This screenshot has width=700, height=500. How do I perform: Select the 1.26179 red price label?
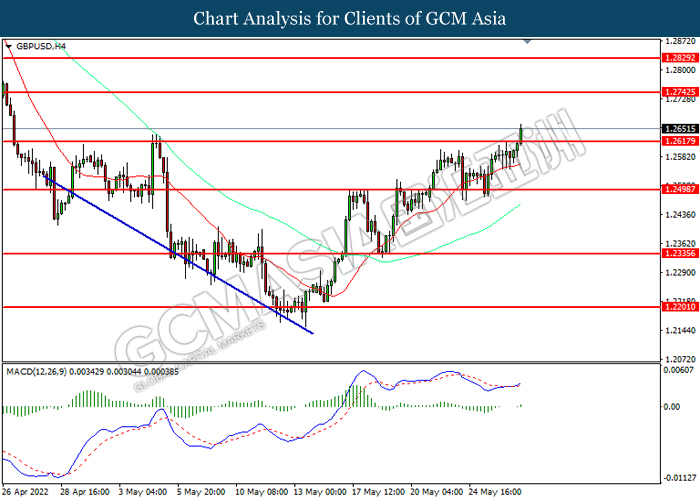pyautogui.click(x=680, y=142)
